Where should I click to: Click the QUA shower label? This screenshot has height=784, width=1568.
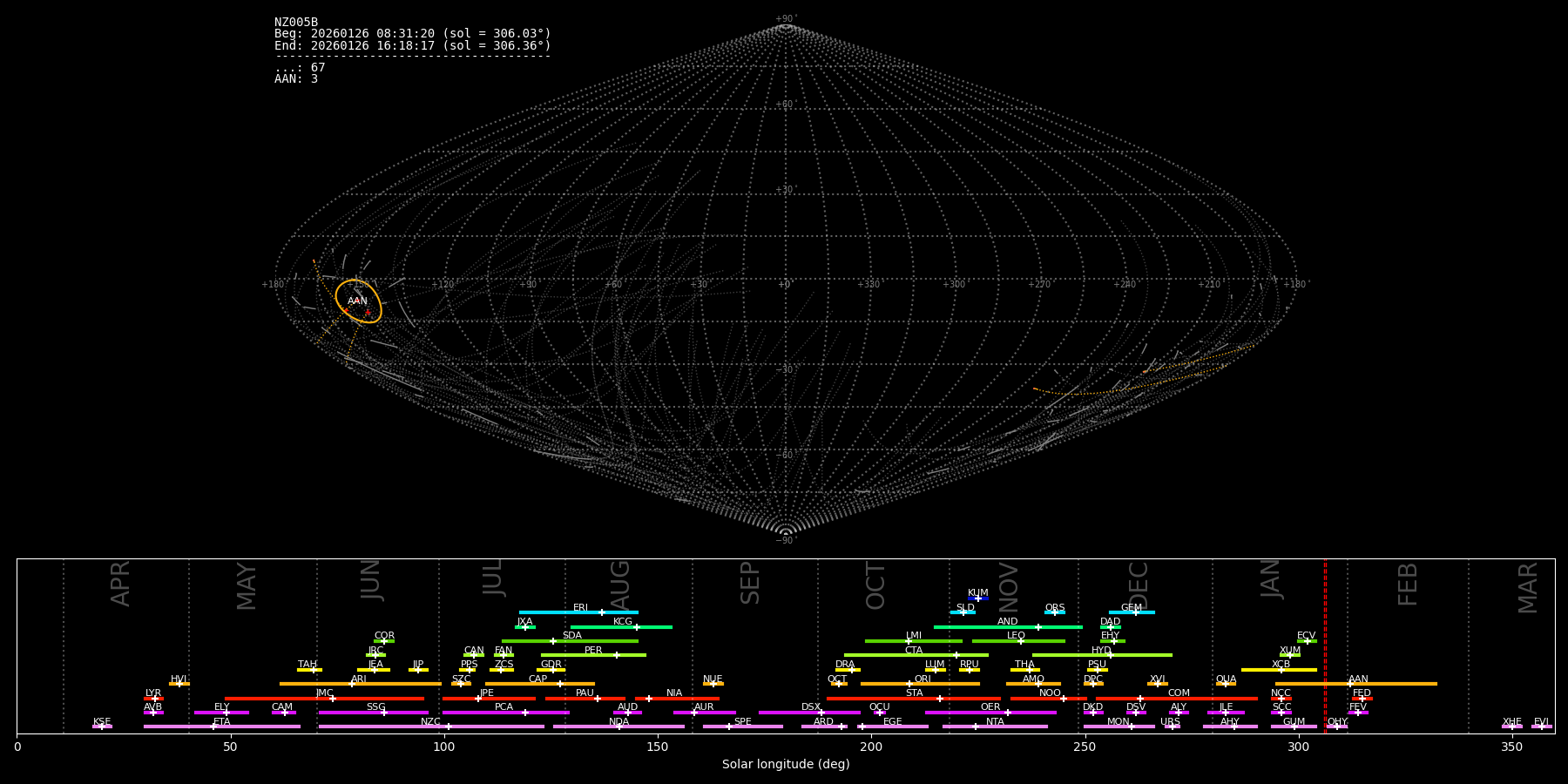click(x=1226, y=679)
